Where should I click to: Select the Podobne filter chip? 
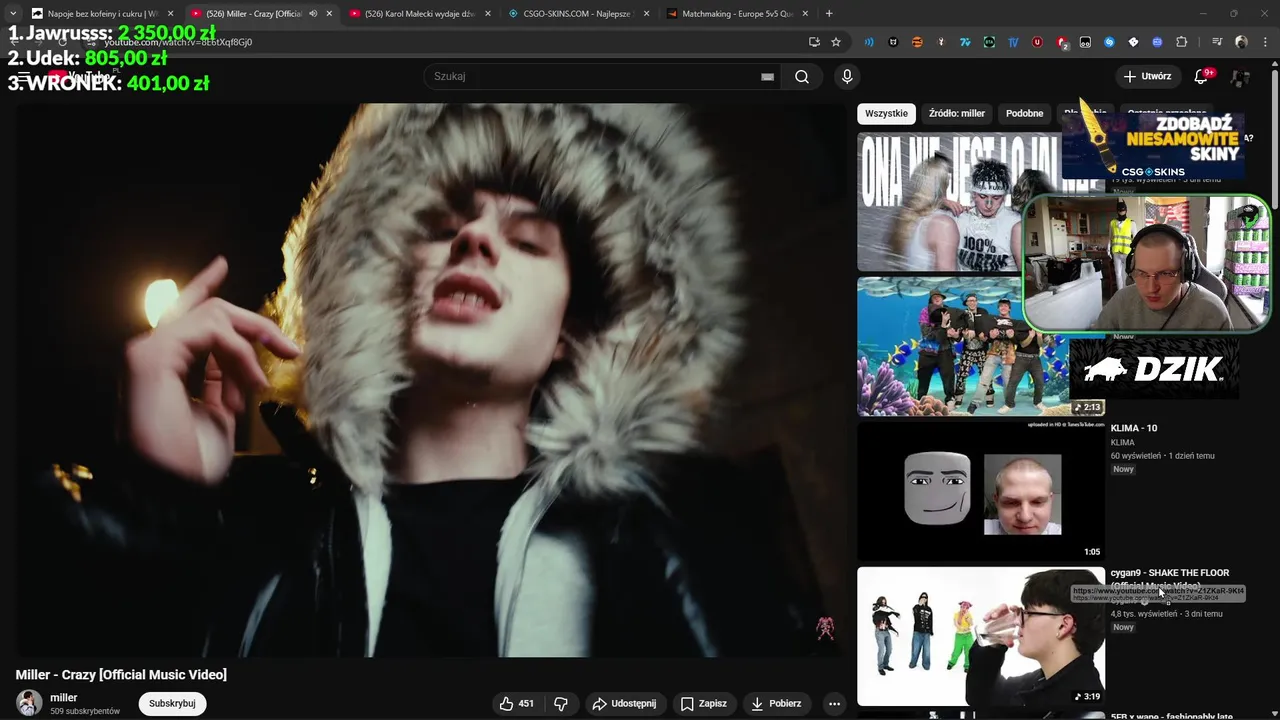point(1024,113)
